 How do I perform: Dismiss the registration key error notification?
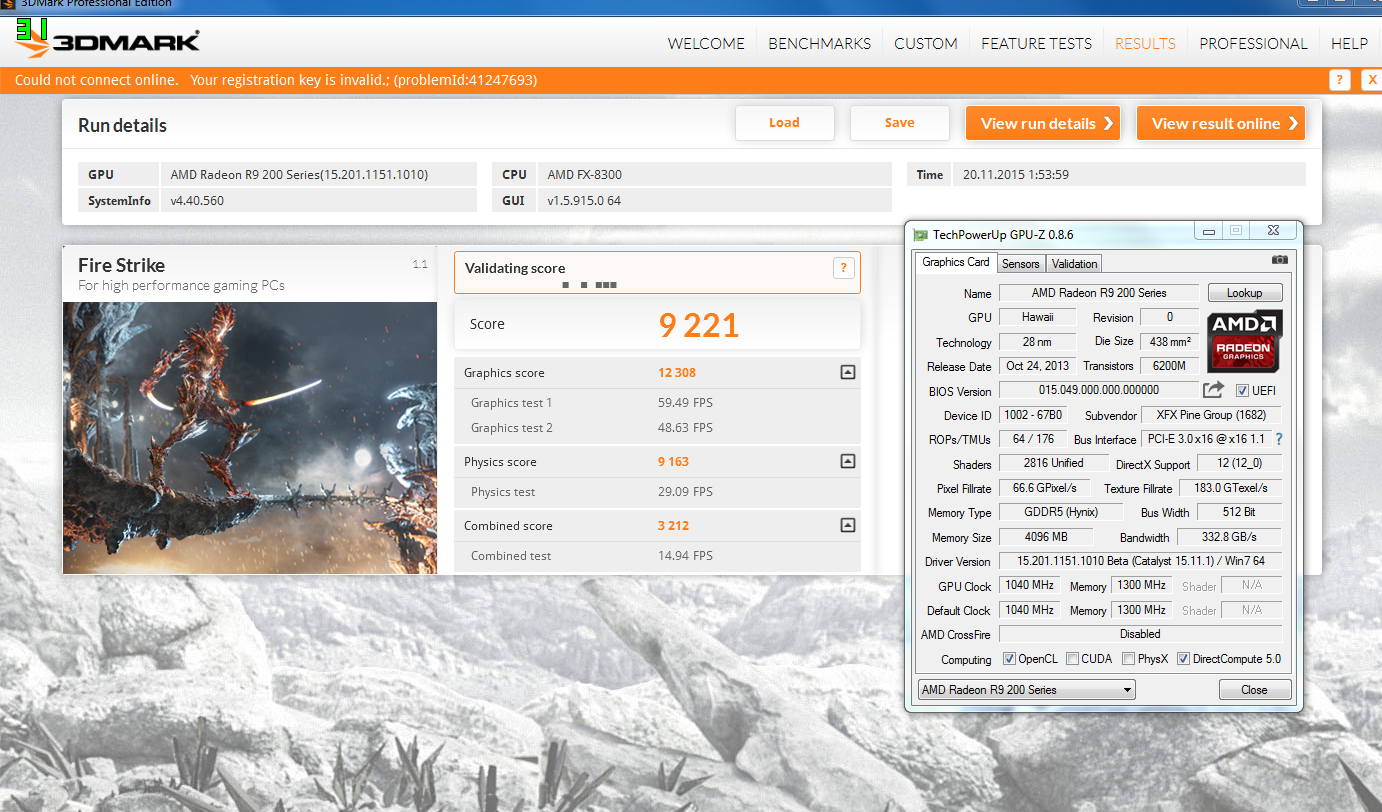point(1371,81)
